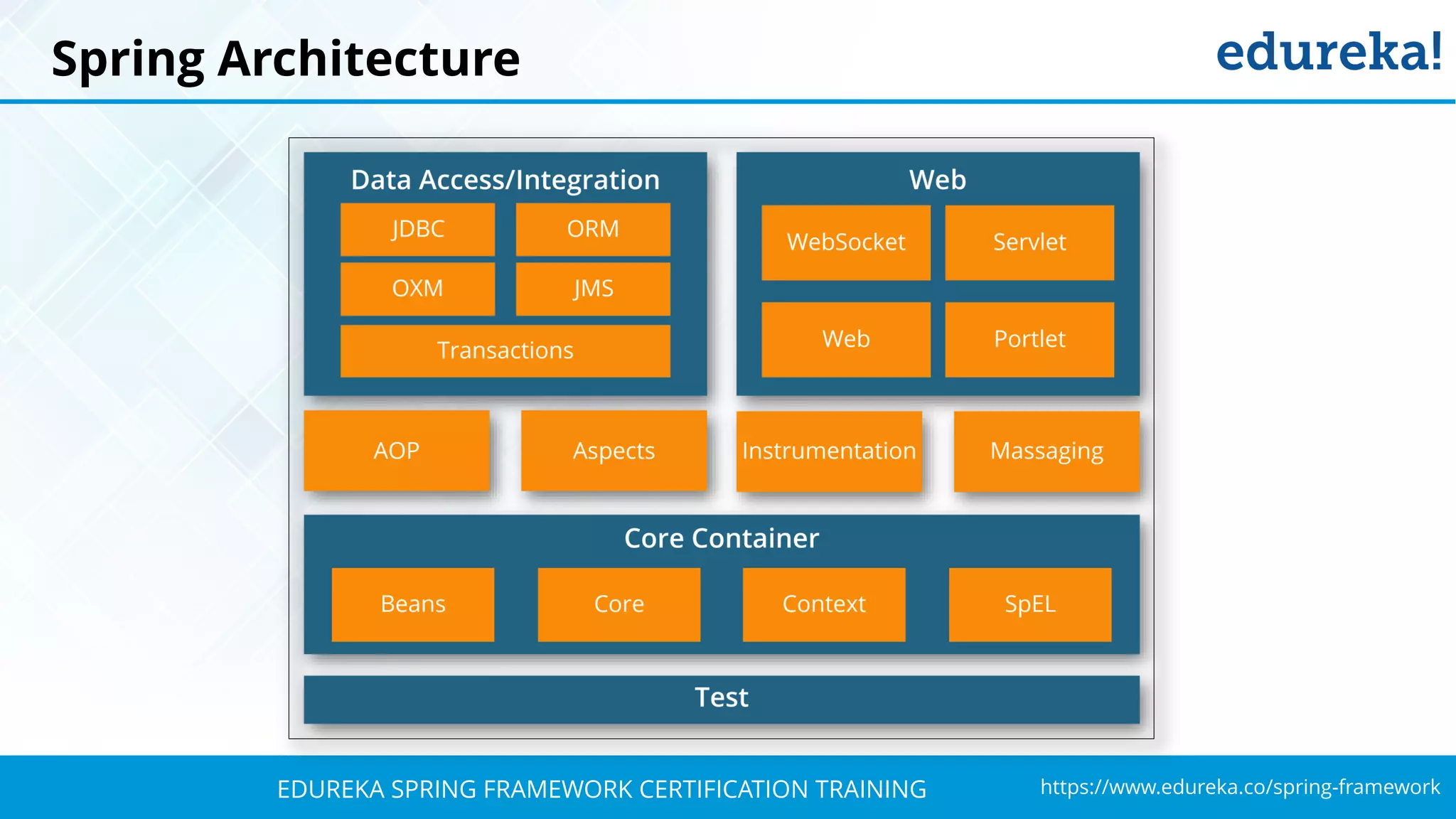Click the Transactions box
This screenshot has height=819, width=1456.
pyautogui.click(x=505, y=350)
